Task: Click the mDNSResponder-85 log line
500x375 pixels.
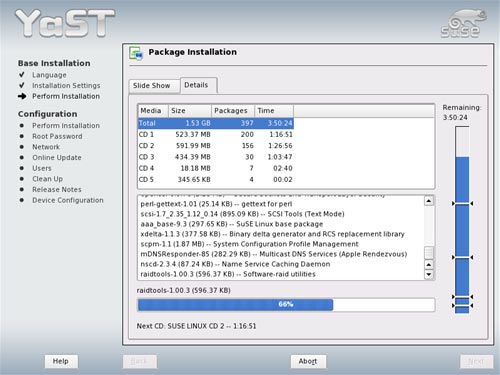Action: tap(274, 254)
